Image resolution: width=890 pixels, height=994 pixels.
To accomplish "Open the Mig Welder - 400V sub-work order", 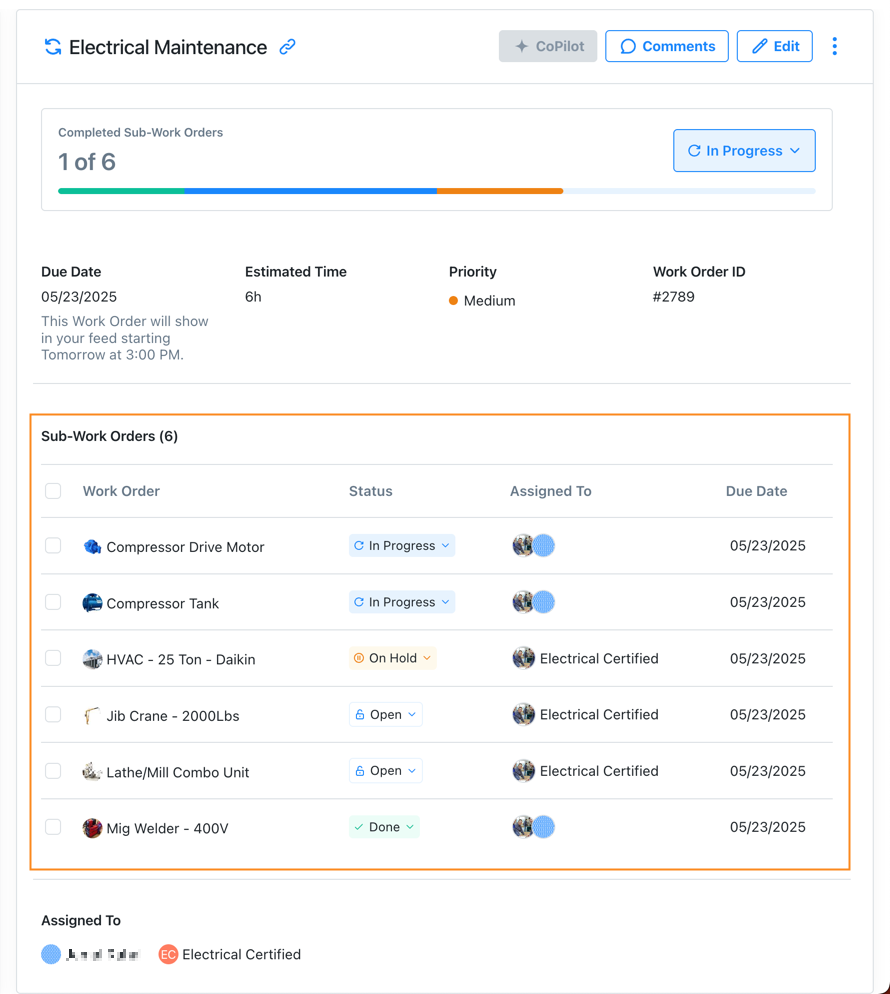I will click(167, 828).
